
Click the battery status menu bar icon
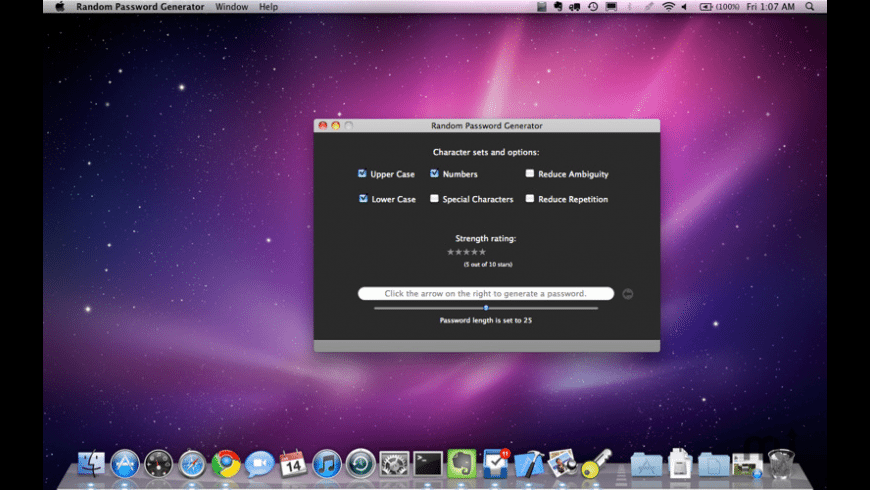click(x=719, y=7)
